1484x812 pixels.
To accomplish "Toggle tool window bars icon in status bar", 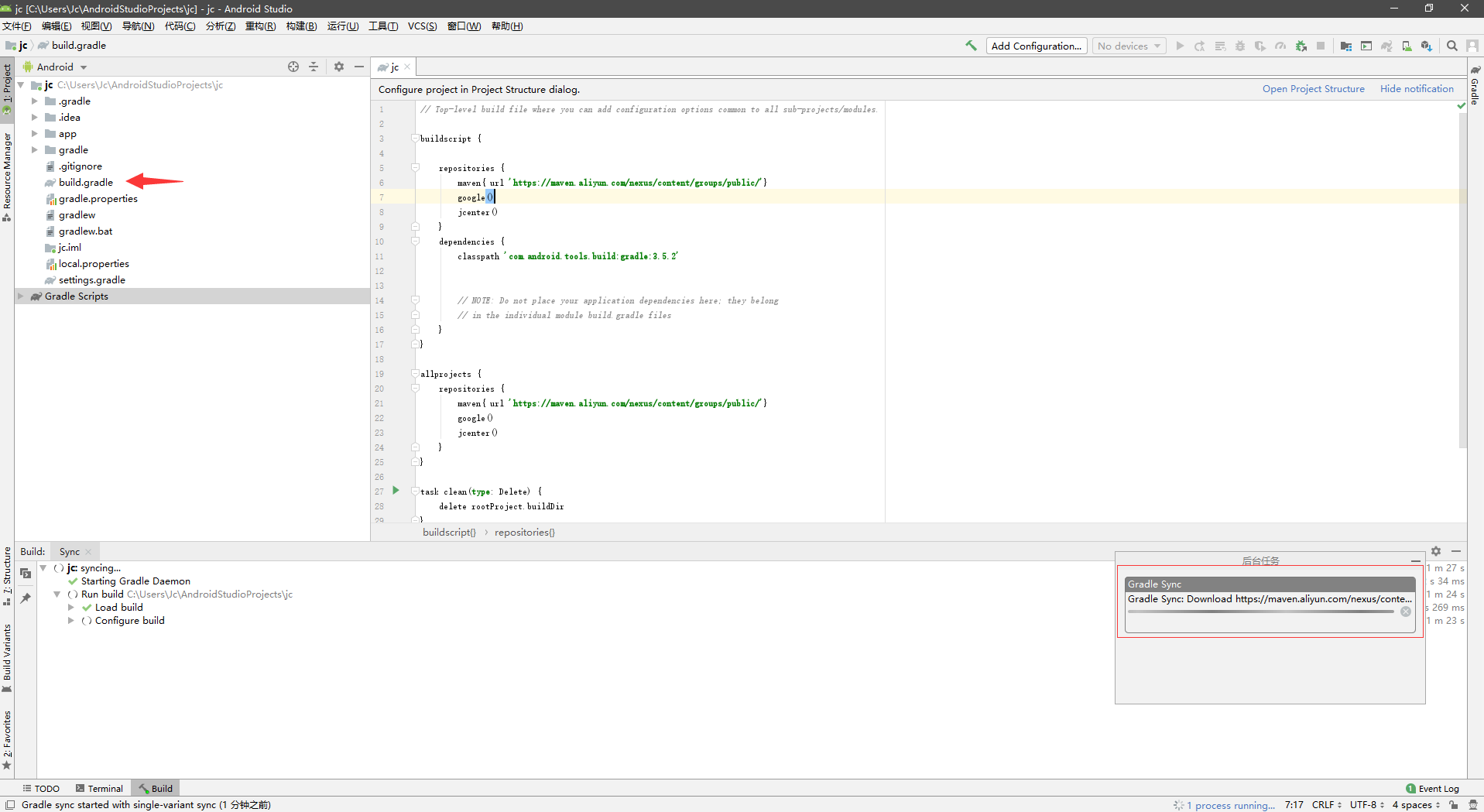I will tap(10, 805).
